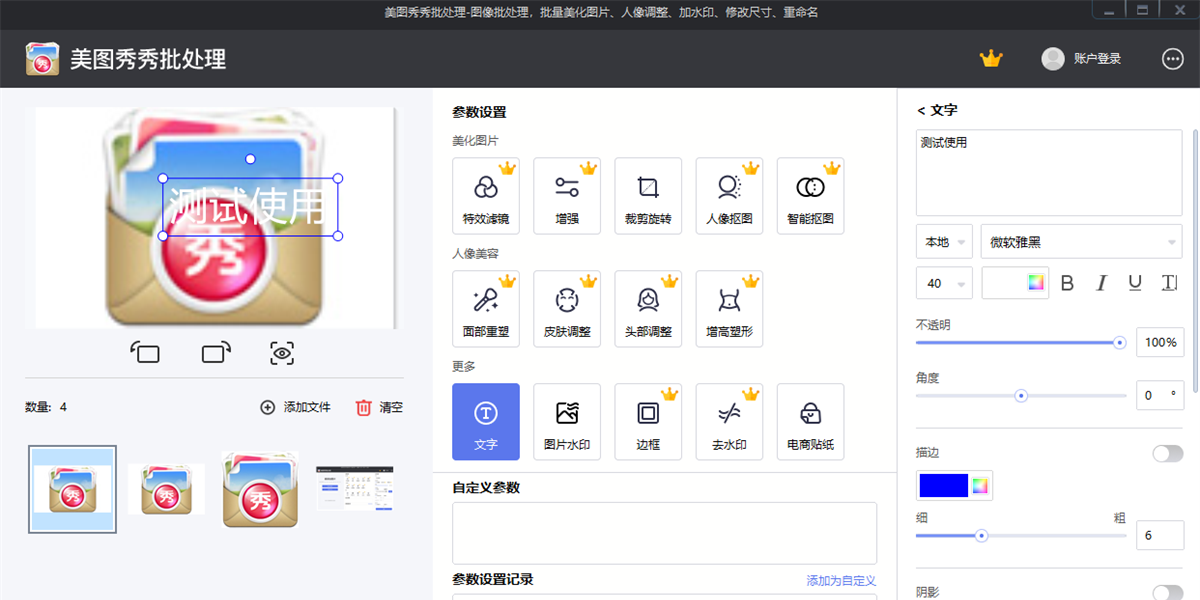The height and width of the screenshot is (600, 1200).
Task: Open the 裁剪旋转 crop and rotate tool
Action: [648, 196]
